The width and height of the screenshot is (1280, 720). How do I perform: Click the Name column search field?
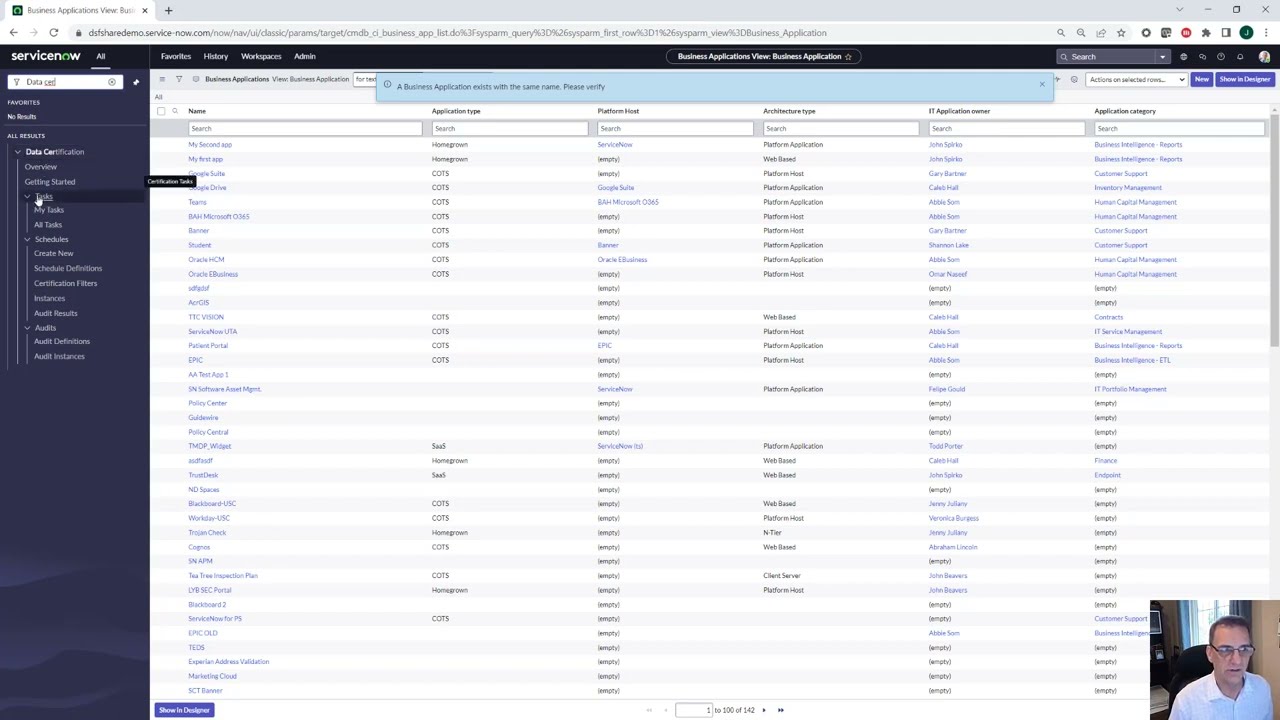(x=305, y=128)
